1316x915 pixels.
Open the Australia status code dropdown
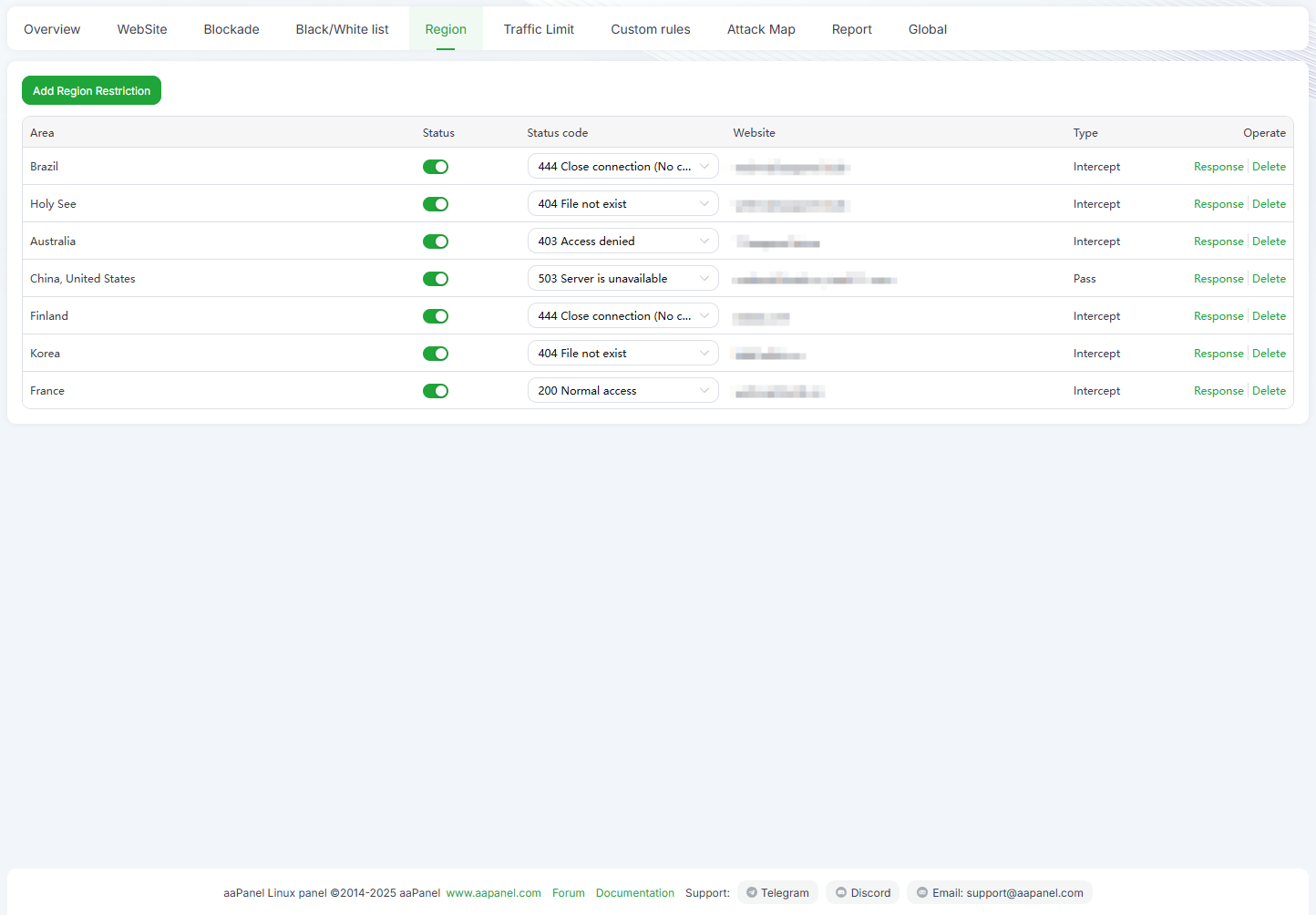tap(622, 242)
